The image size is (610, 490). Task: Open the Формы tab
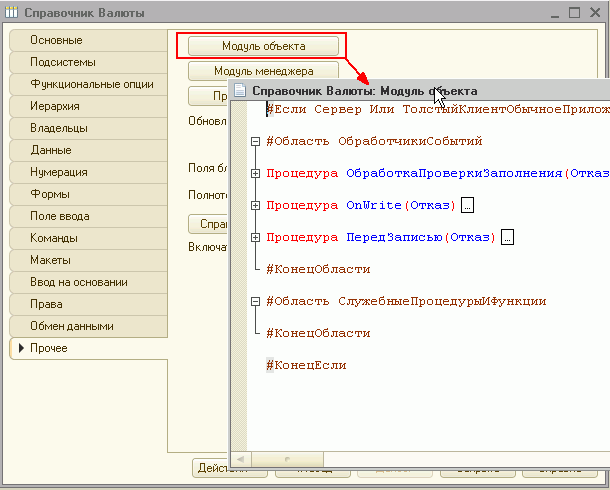[x=89, y=194]
